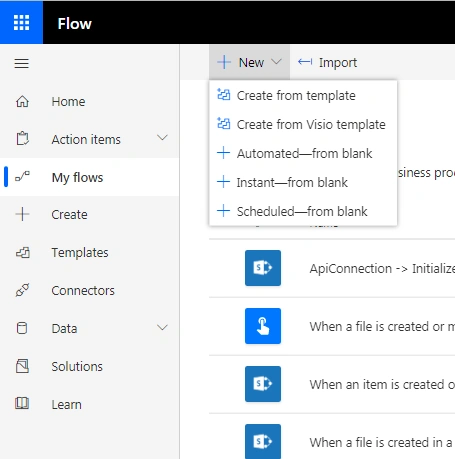Open 'When an item is created o' flow

coord(382,384)
